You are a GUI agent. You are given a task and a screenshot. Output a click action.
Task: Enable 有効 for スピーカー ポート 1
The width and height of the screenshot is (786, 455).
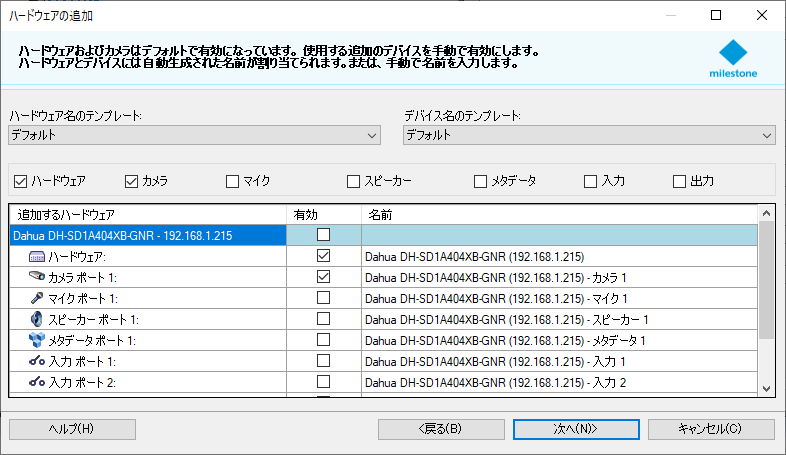[323, 319]
